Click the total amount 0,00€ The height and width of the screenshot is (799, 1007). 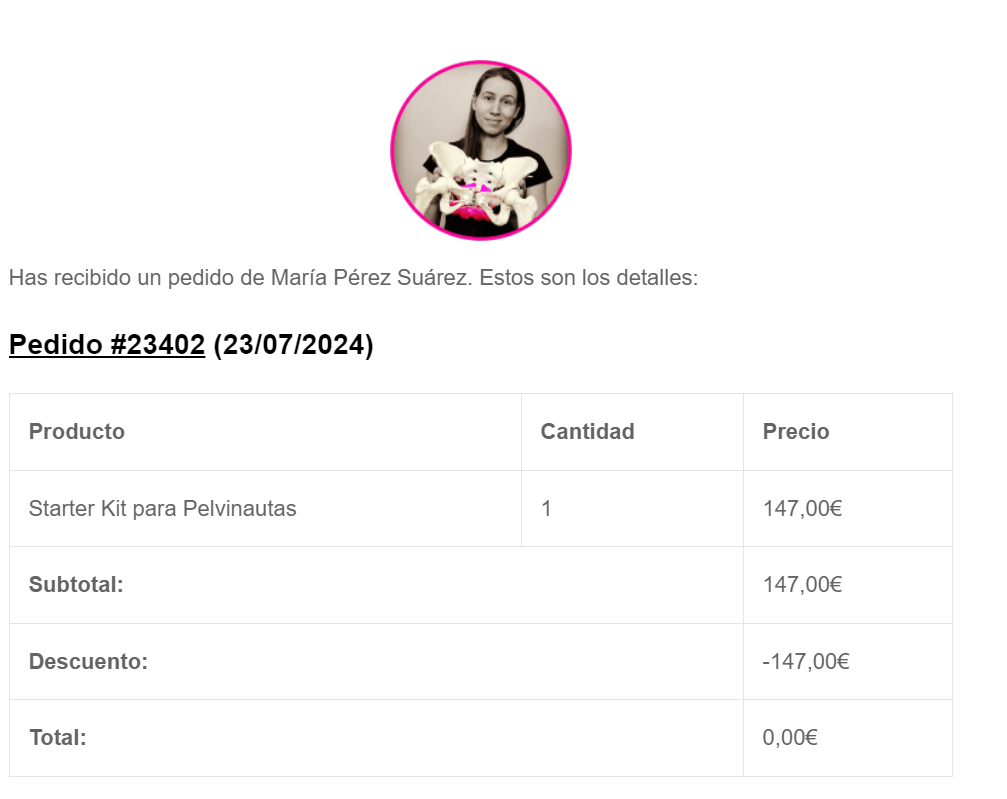790,737
